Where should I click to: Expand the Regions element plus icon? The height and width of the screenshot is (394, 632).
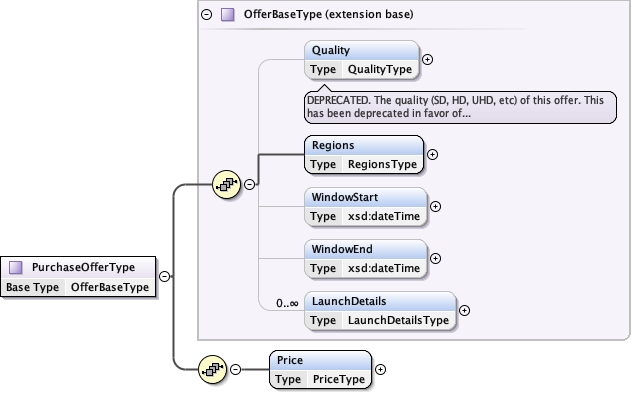click(x=432, y=155)
